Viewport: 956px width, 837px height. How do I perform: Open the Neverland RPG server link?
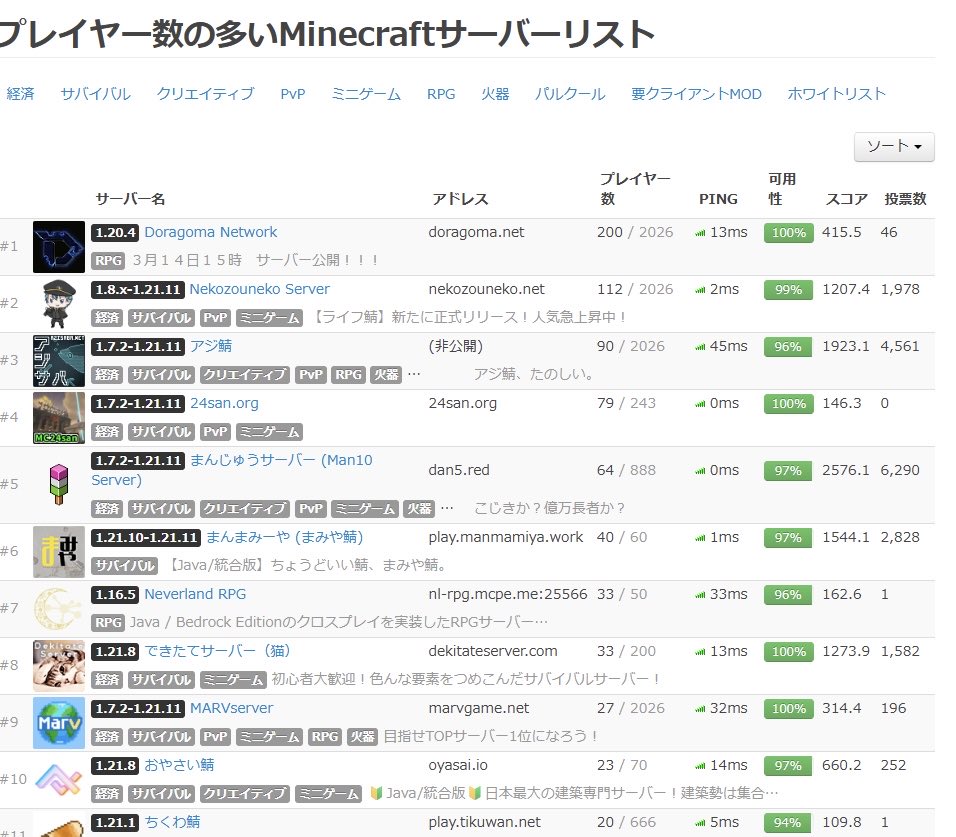click(195, 594)
